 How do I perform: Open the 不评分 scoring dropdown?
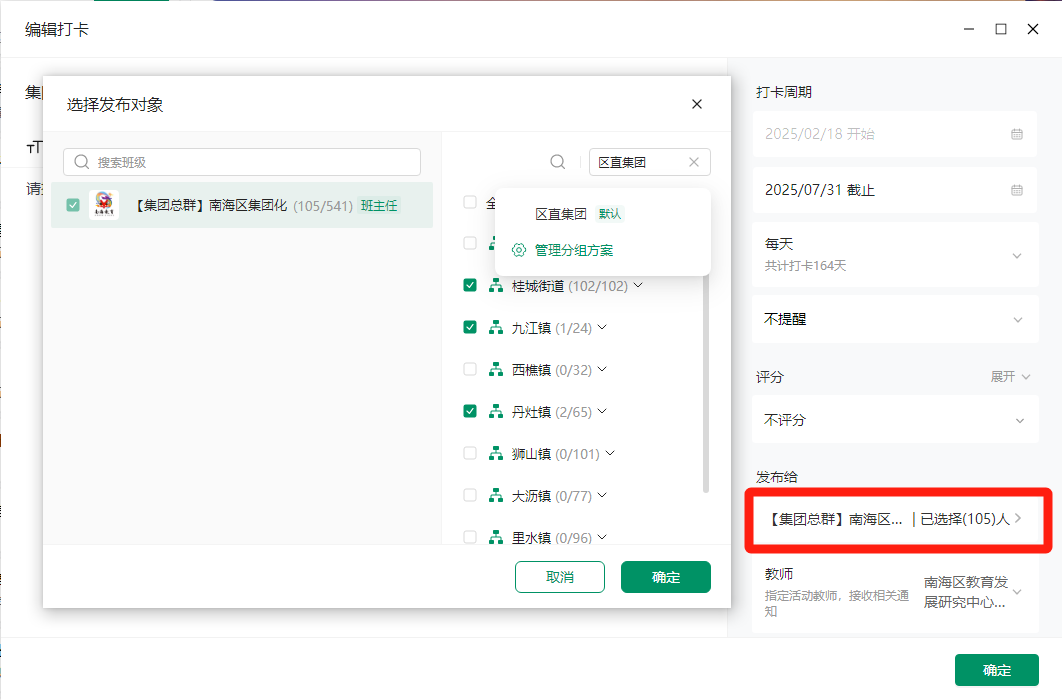pos(895,420)
